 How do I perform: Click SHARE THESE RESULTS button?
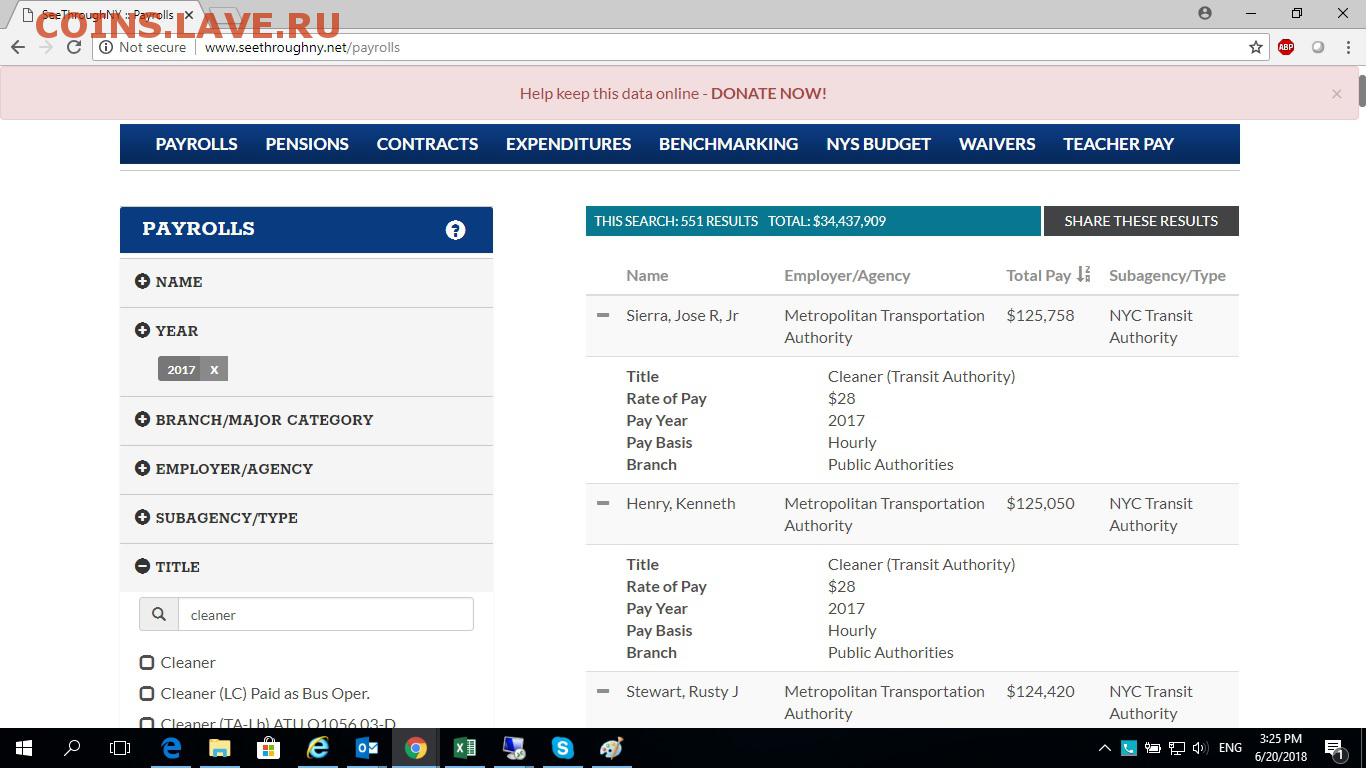(1141, 221)
